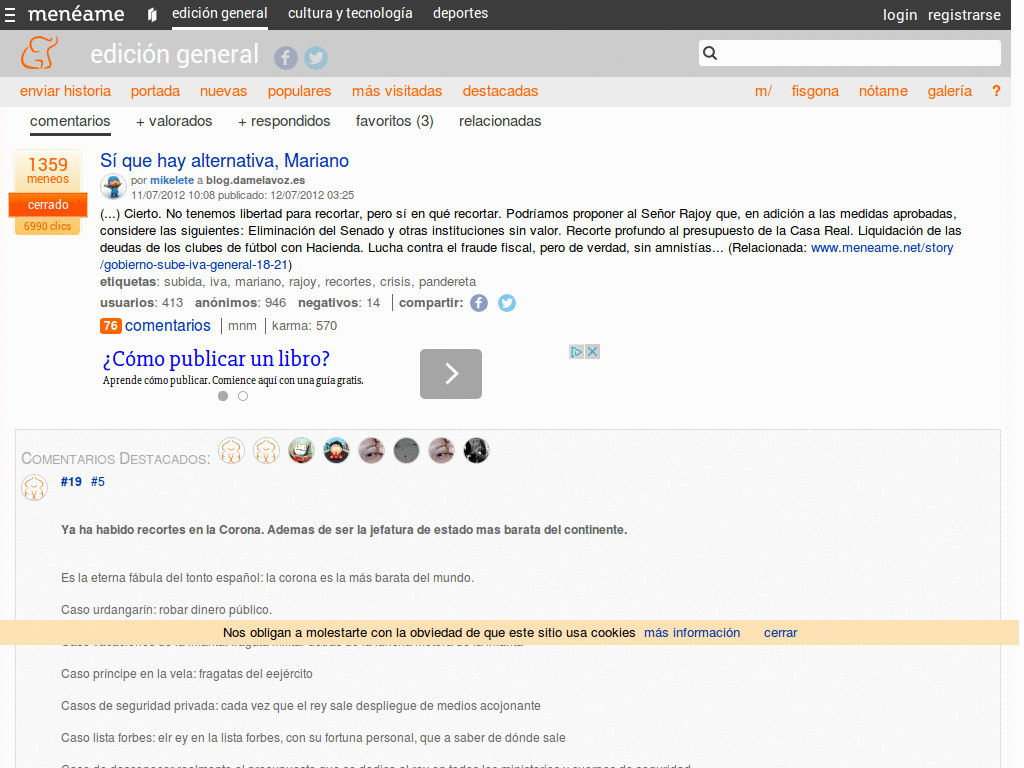Viewport: 1024px width, 768px height.
Task: Click the home icon in the top bar
Action: [x=151, y=14]
